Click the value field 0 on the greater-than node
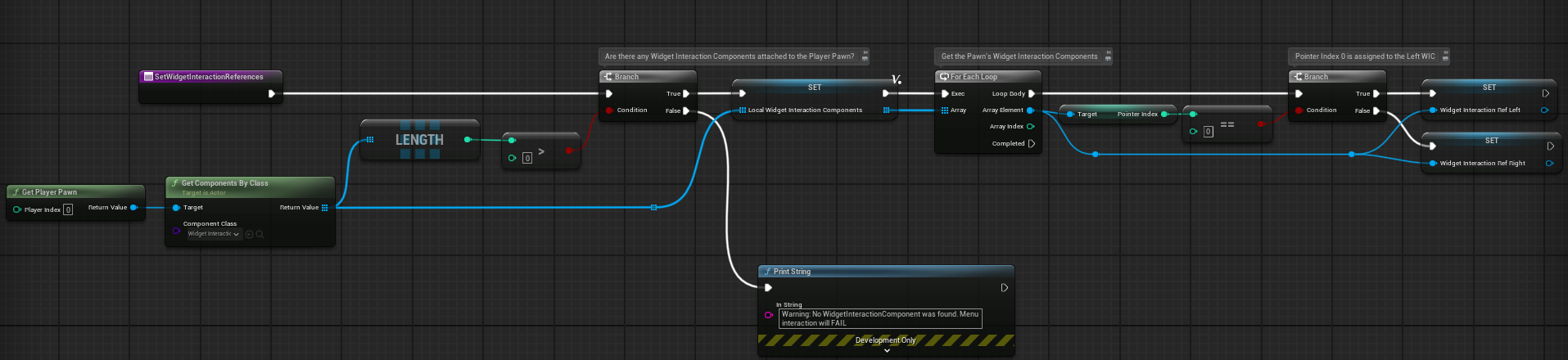Screen dimensions: 1568x360 pos(527,158)
